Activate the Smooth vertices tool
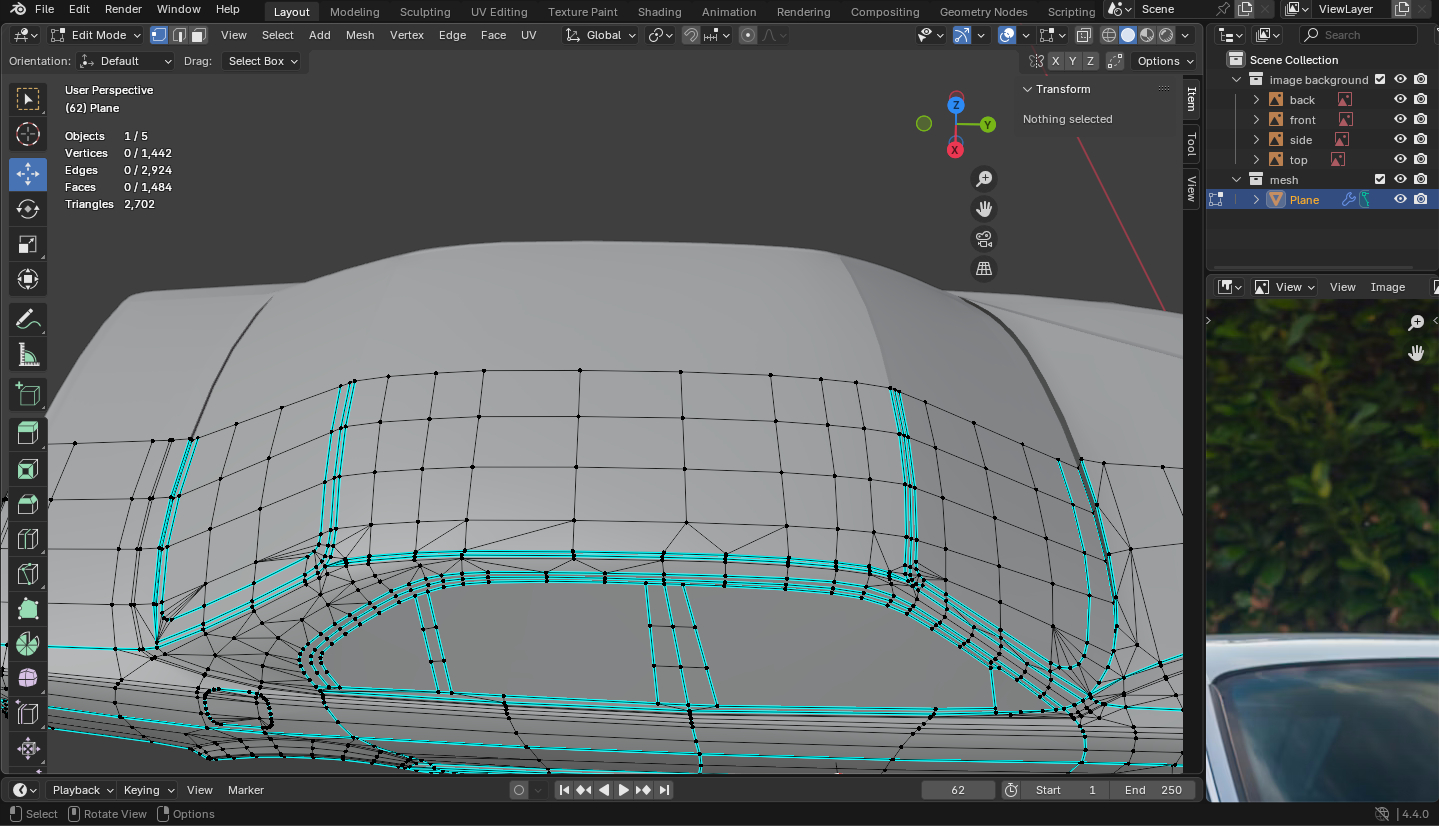 [x=28, y=679]
